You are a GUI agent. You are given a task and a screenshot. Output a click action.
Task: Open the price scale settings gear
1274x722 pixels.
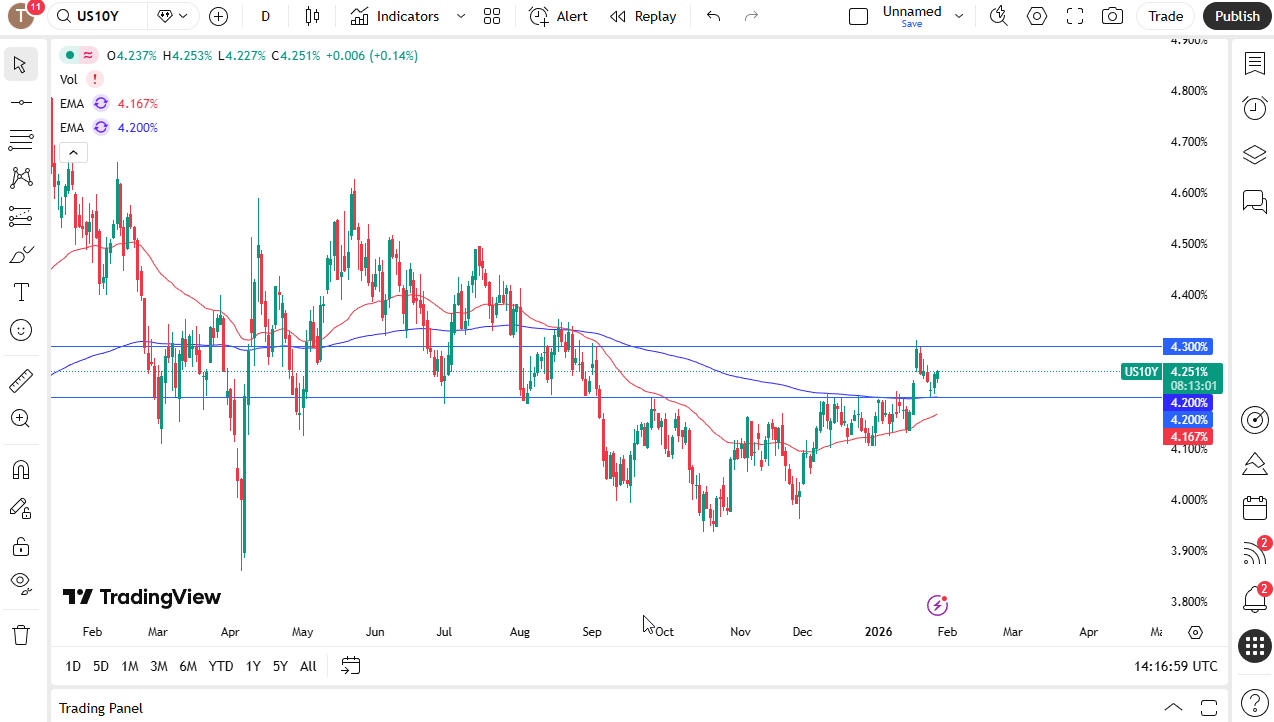[x=1195, y=632]
